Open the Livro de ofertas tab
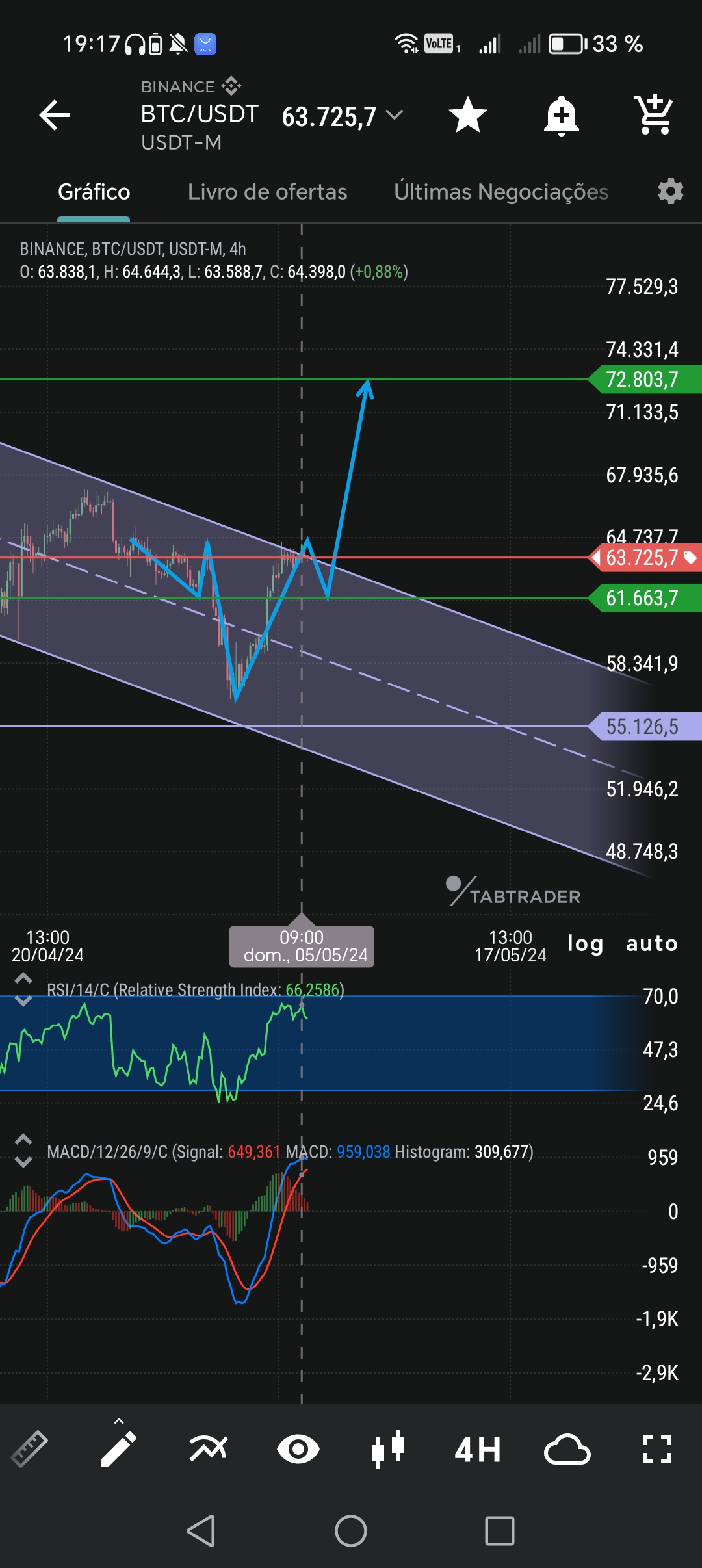The height and width of the screenshot is (1568, 702). (267, 192)
